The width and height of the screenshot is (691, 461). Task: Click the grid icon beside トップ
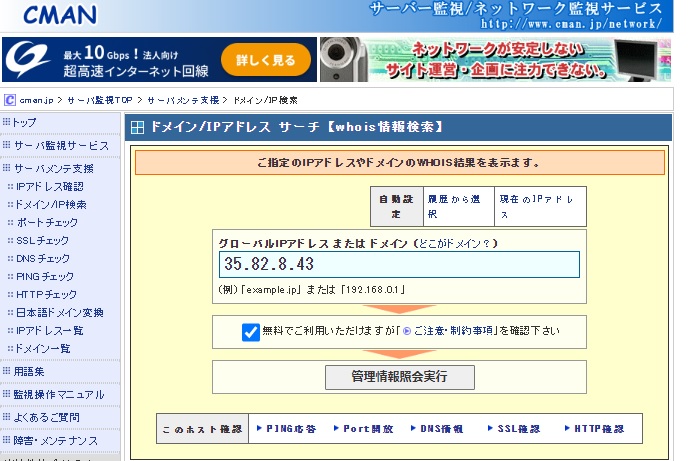[7, 122]
